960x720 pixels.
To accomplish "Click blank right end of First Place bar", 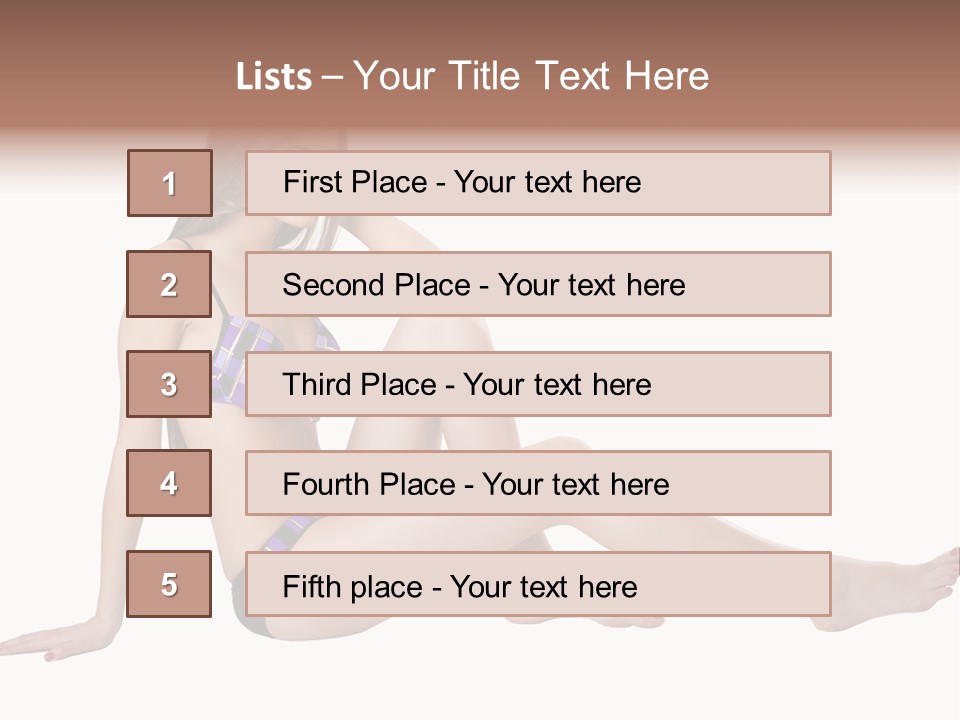I will point(760,183).
